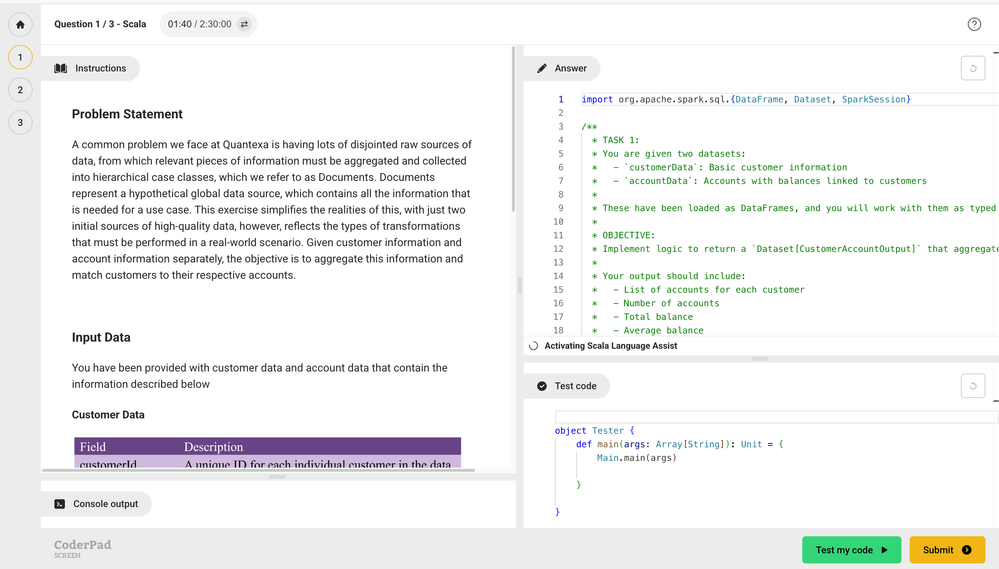Go to question 2

tap(20, 90)
